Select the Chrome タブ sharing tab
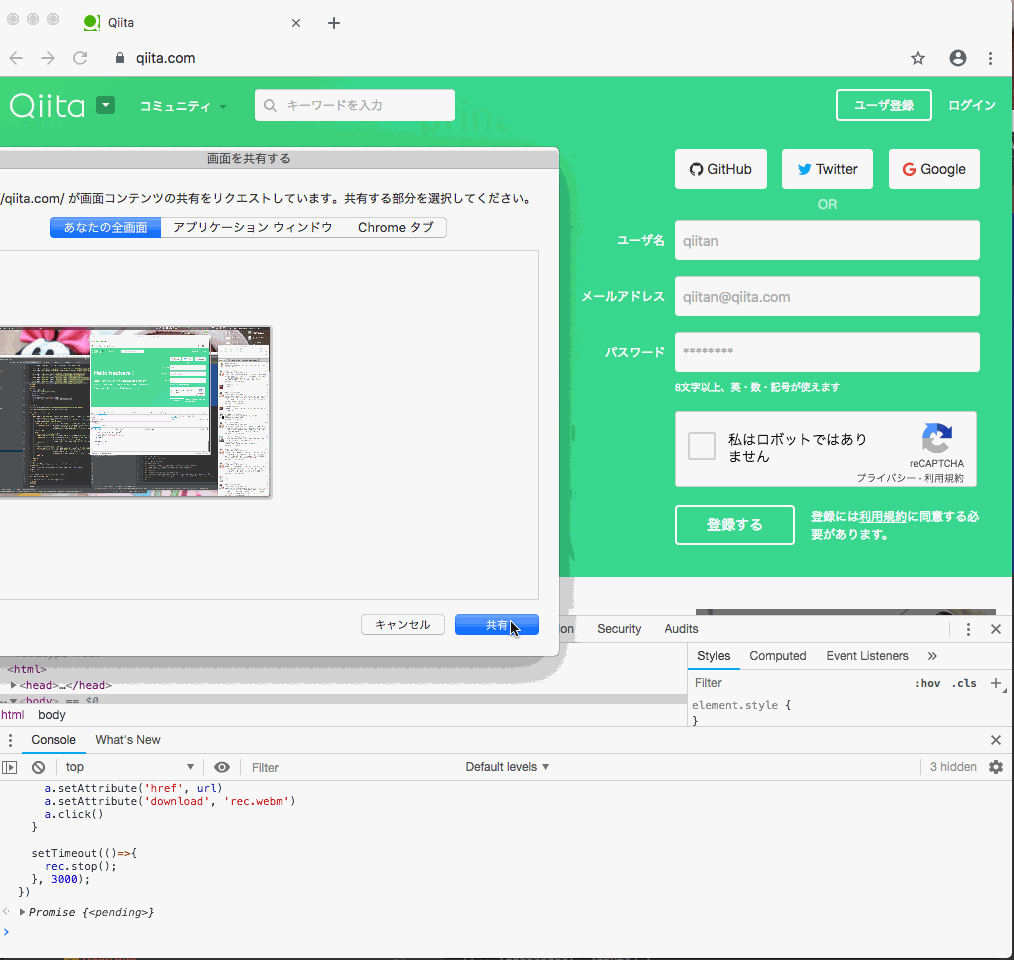The width and height of the screenshot is (1014, 960). click(396, 228)
